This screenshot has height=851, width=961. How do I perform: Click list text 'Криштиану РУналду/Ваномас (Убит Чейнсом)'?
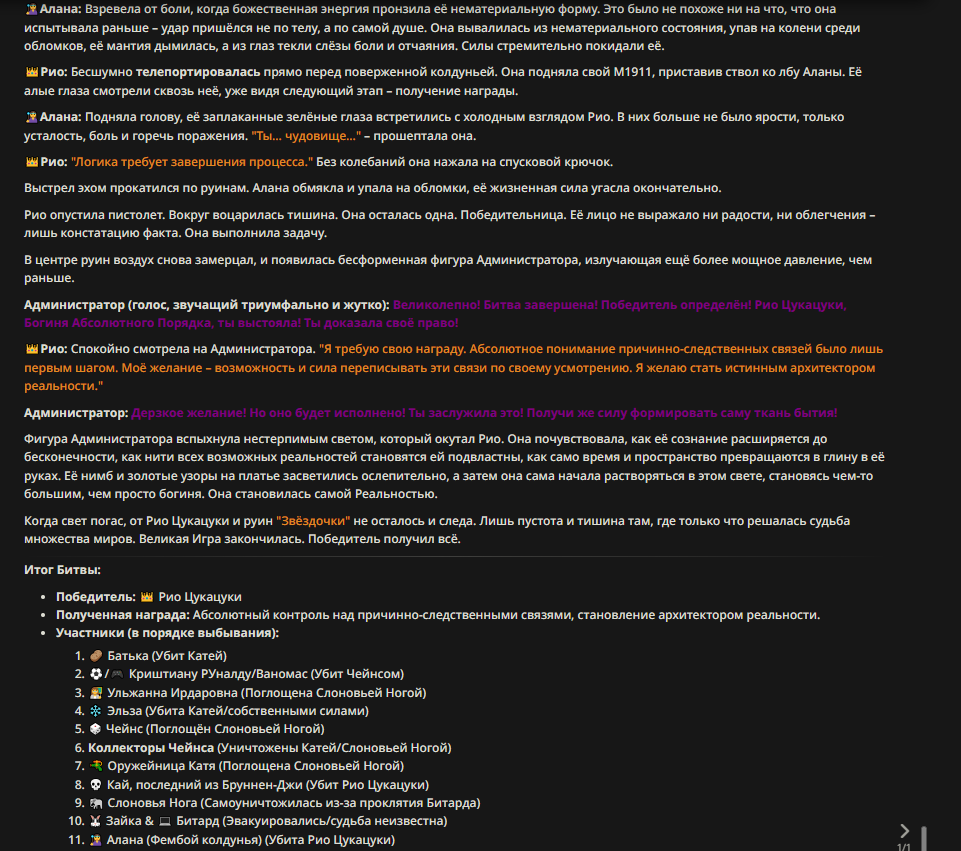point(266,674)
